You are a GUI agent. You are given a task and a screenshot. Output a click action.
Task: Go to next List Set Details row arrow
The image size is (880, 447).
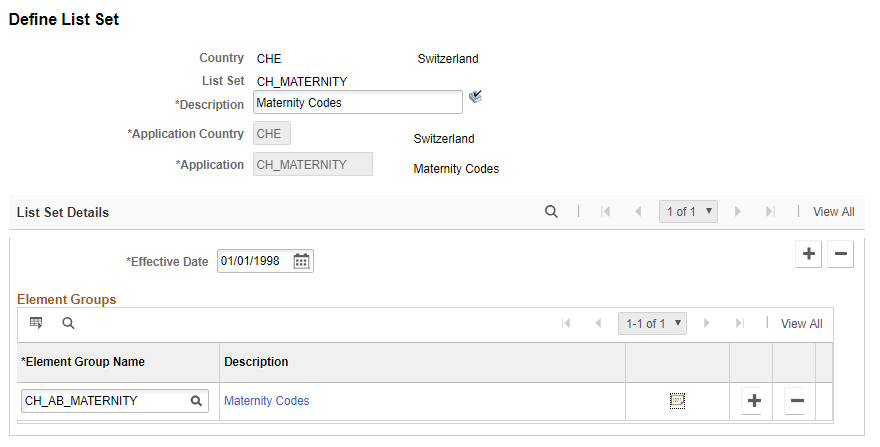738,212
